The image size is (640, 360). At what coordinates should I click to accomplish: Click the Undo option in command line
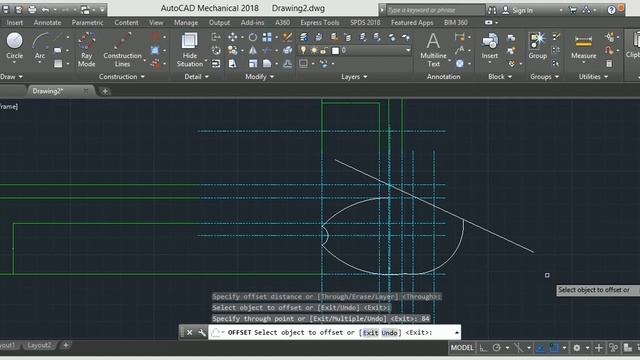coord(389,333)
